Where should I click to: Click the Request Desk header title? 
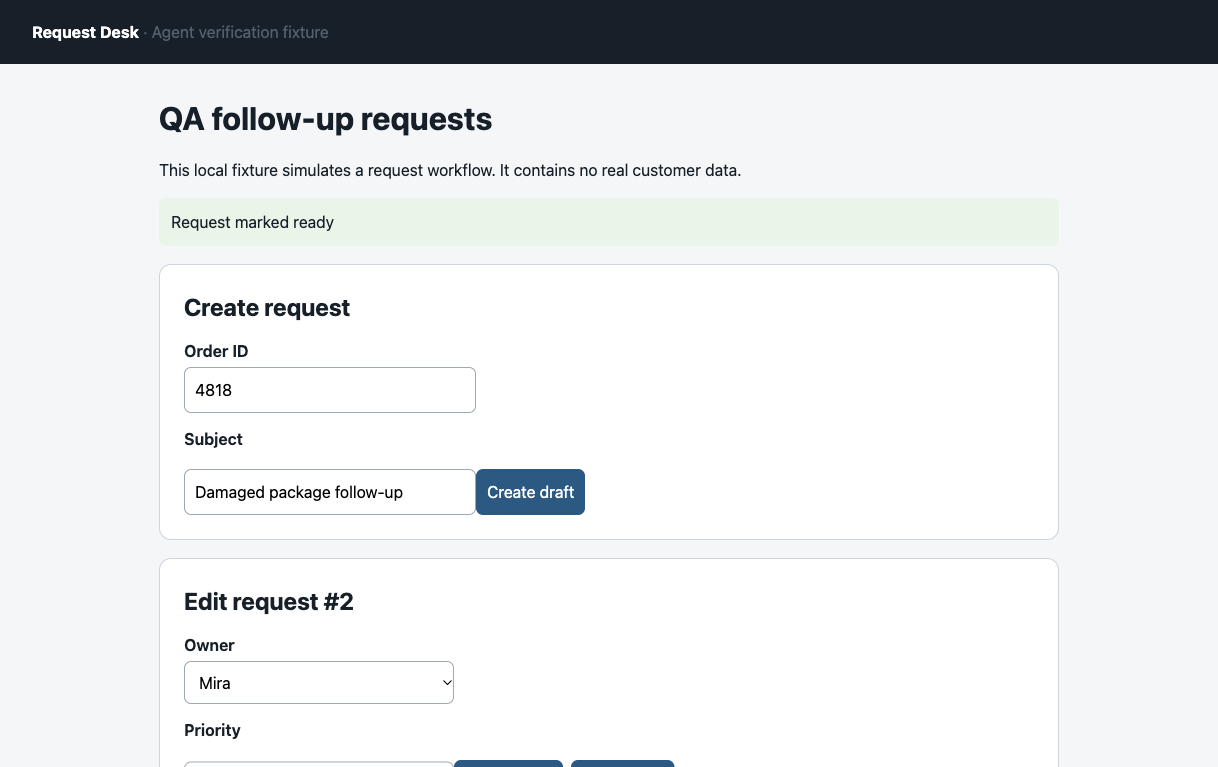[85, 32]
